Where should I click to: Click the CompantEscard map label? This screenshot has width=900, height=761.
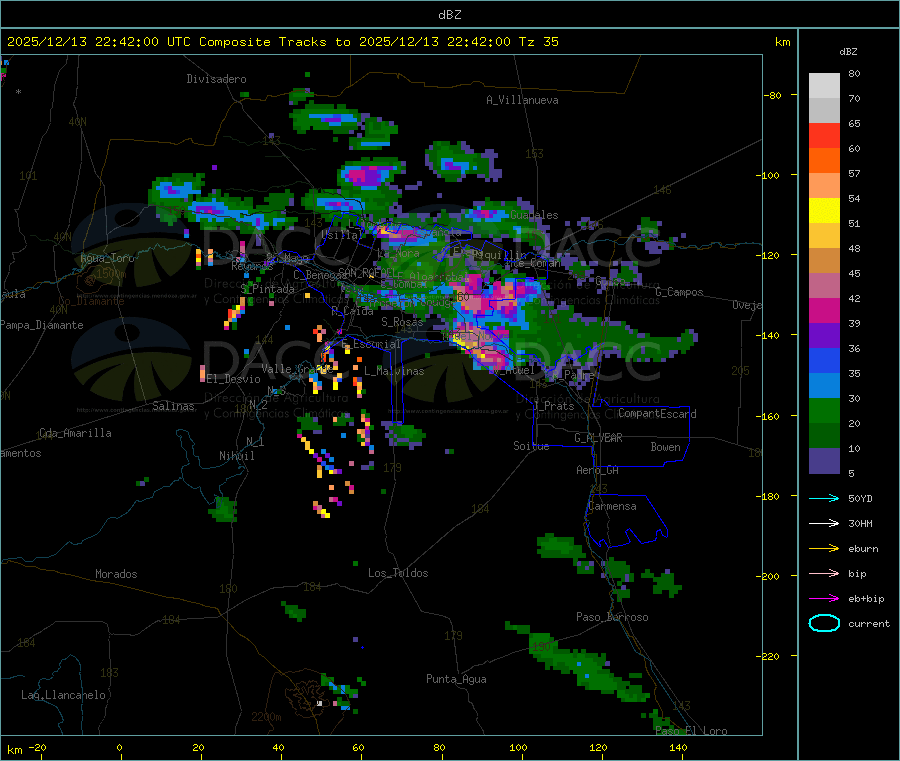(657, 414)
